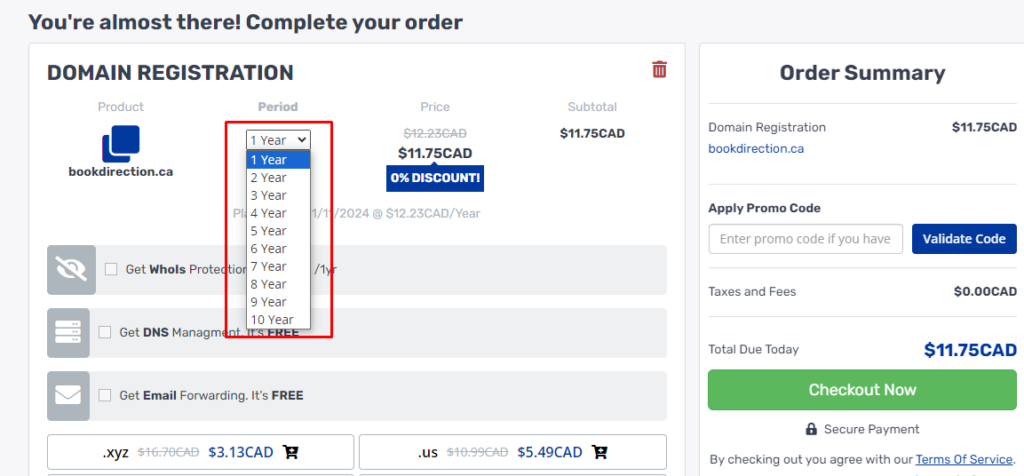Open the Terms Of Service link
The image size is (1024, 476).
(964, 459)
